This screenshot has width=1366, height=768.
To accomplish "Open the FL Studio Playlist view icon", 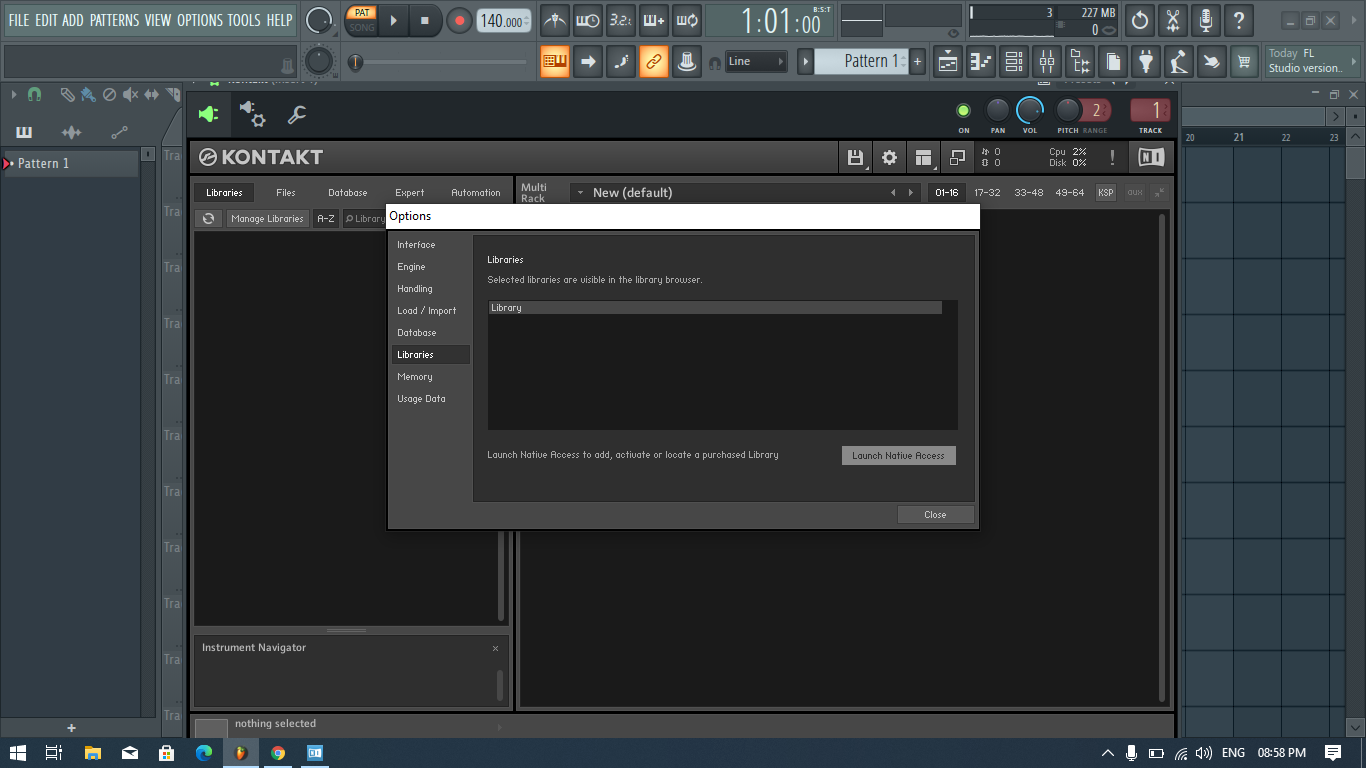I will coord(948,61).
